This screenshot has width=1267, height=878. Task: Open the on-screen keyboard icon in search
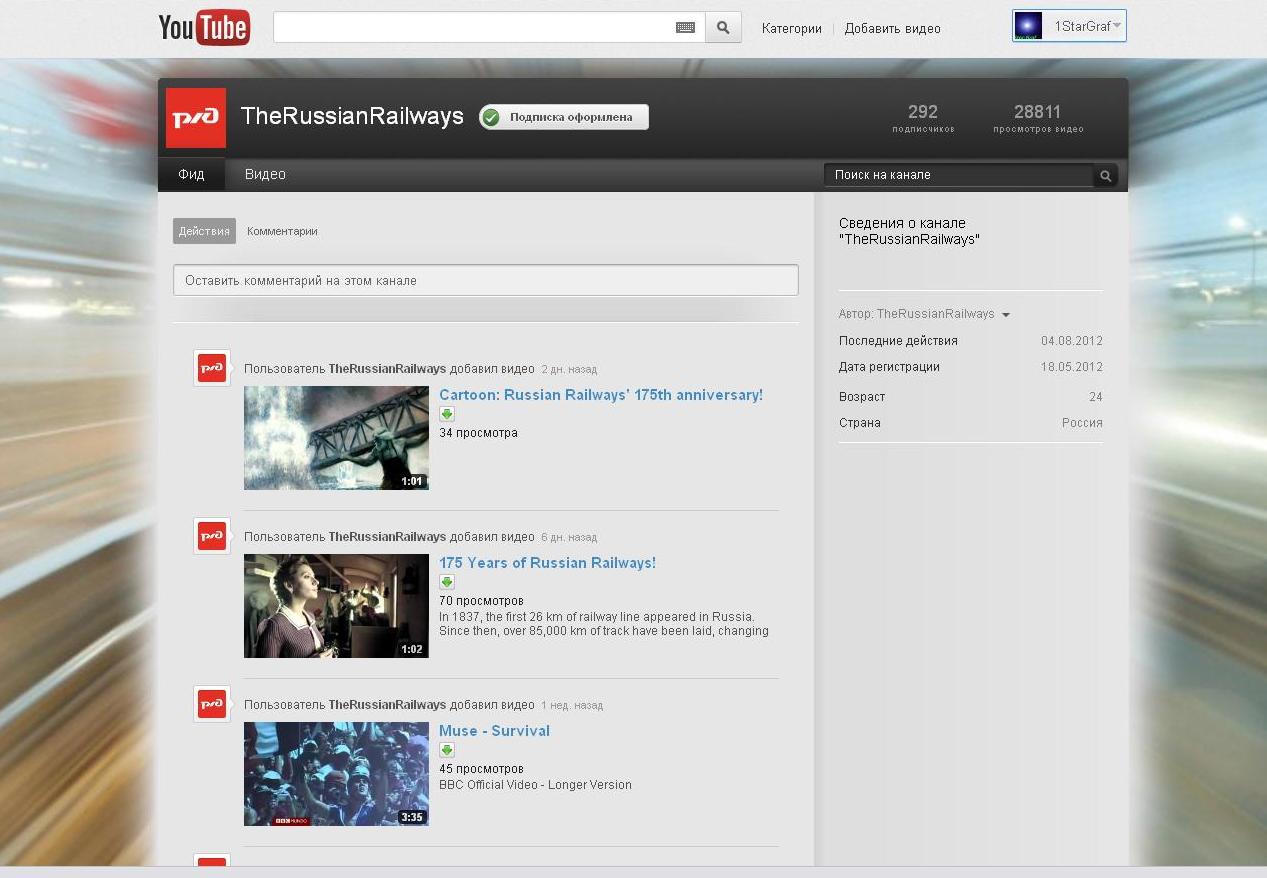point(685,28)
